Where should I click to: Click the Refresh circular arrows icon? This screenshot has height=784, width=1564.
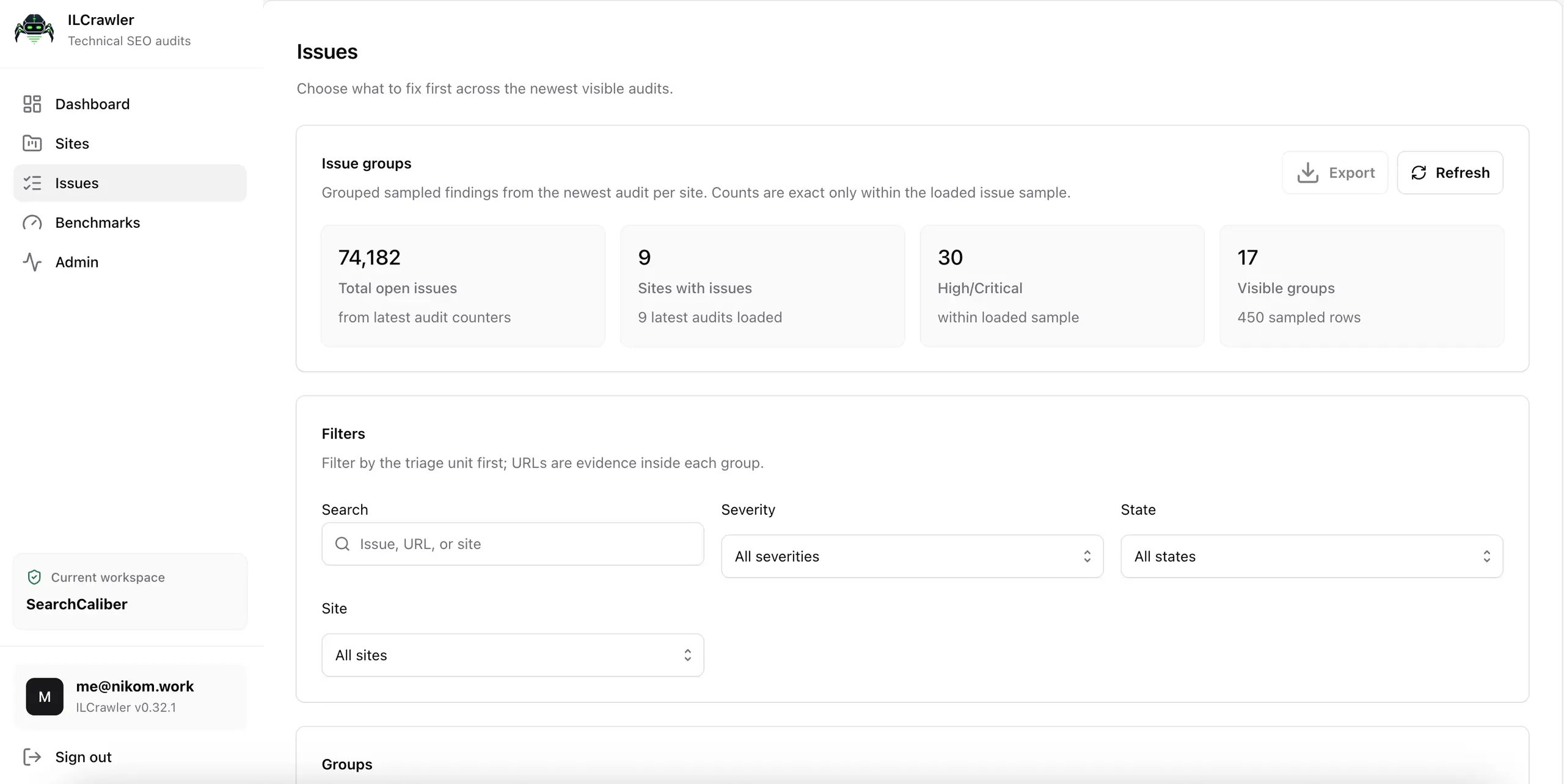(x=1419, y=173)
